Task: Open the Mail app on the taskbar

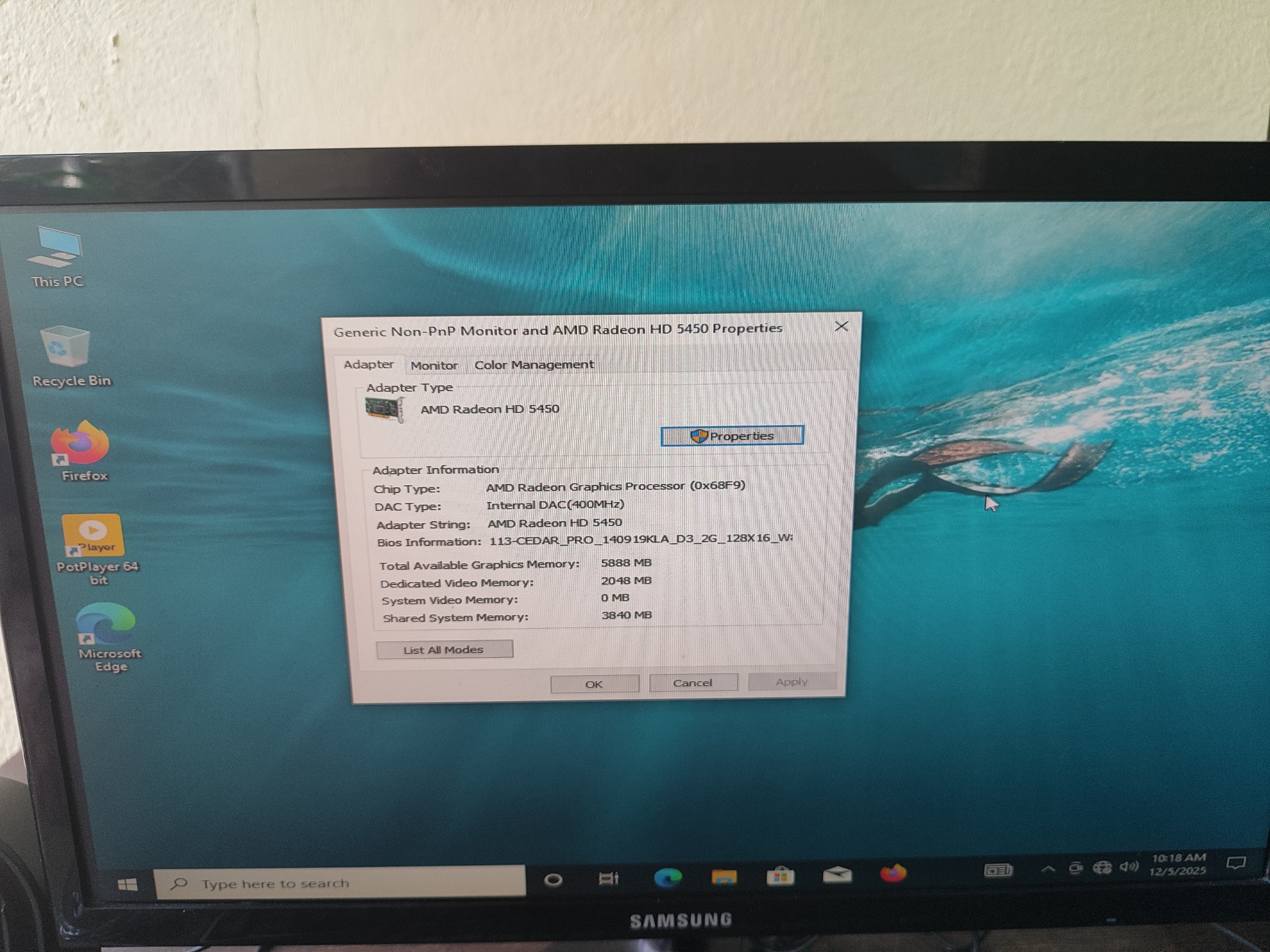Action: (x=837, y=875)
